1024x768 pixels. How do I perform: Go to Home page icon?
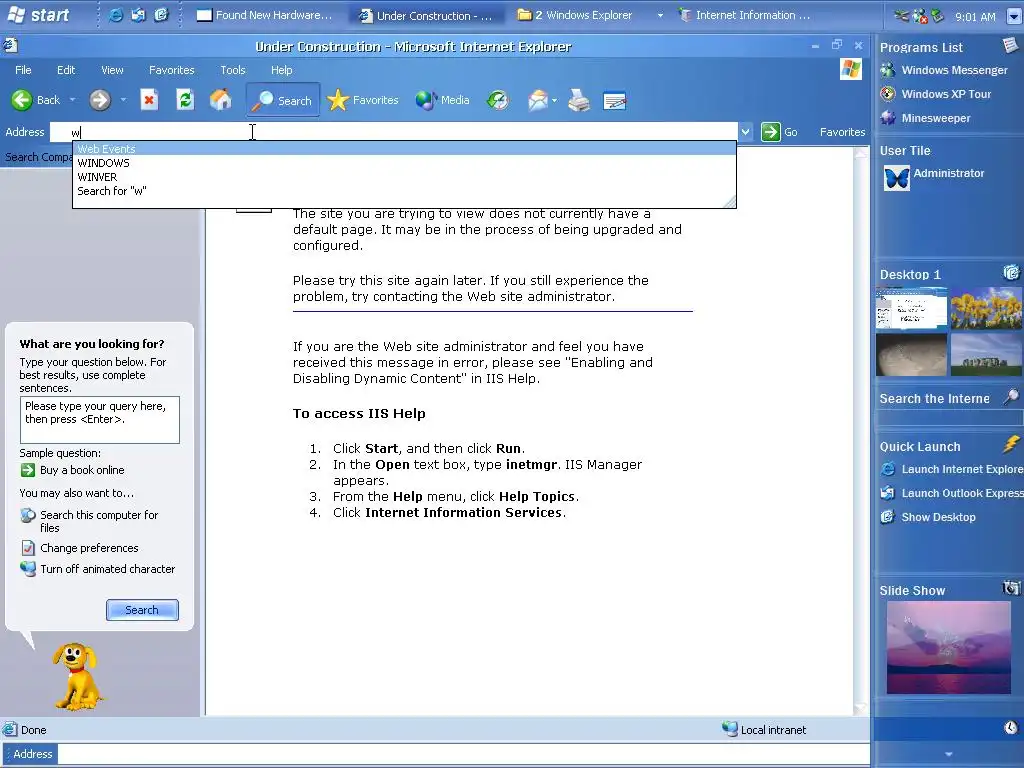click(x=221, y=100)
